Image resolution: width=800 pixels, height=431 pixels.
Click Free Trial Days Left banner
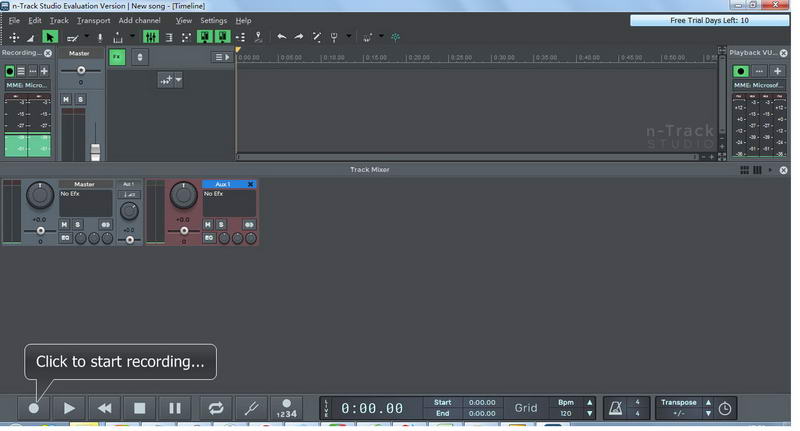[x=709, y=20]
